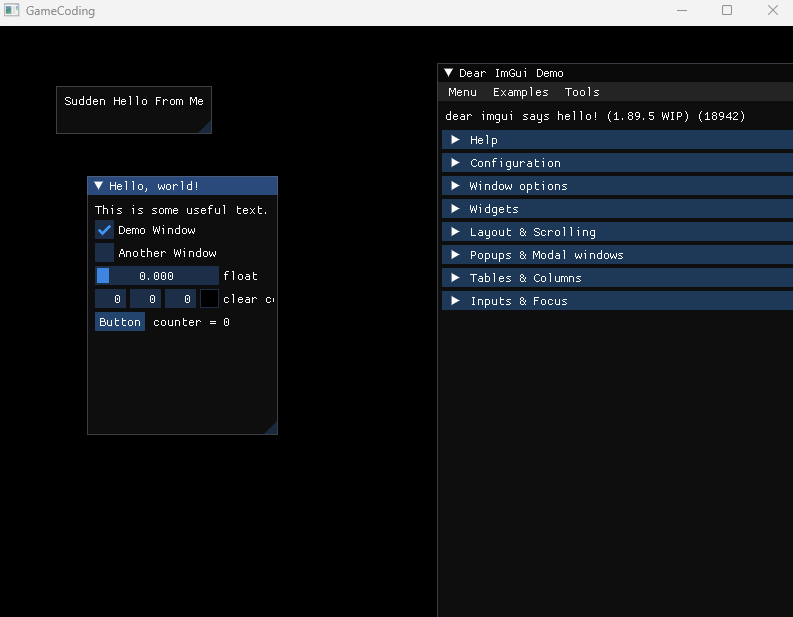Screen dimensions: 793x617
Task: Click the third clear color value field
Action: coord(180,299)
